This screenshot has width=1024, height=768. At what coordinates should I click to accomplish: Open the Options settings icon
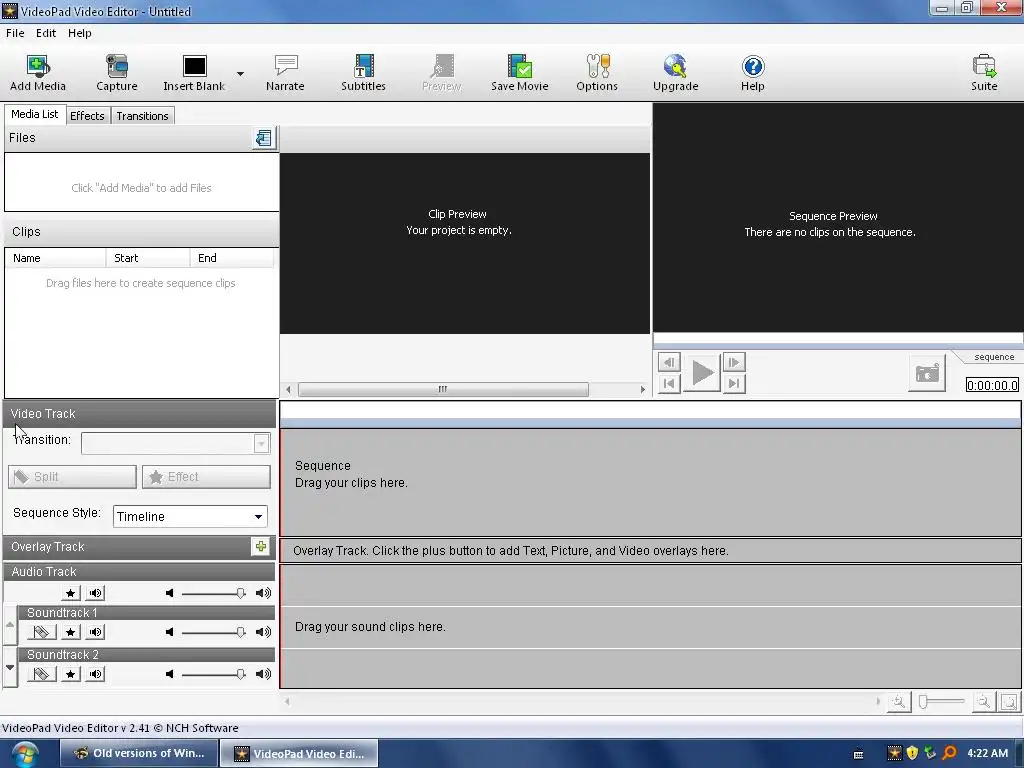click(x=597, y=72)
